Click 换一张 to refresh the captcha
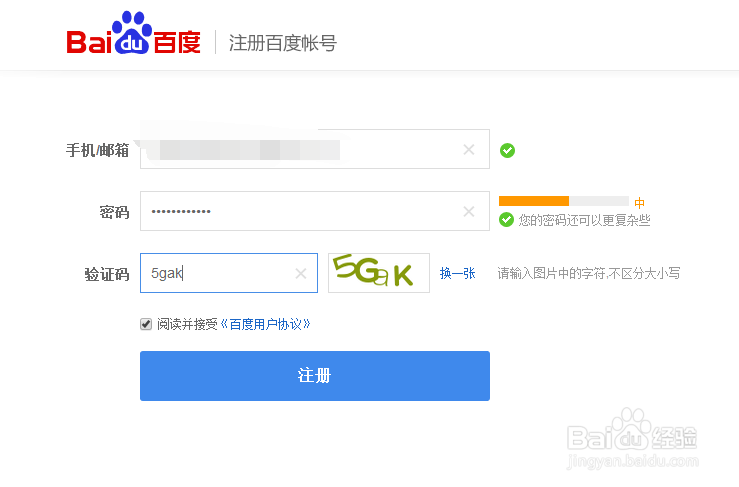This screenshot has width=739, height=487. pyautogui.click(x=457, y=273)
